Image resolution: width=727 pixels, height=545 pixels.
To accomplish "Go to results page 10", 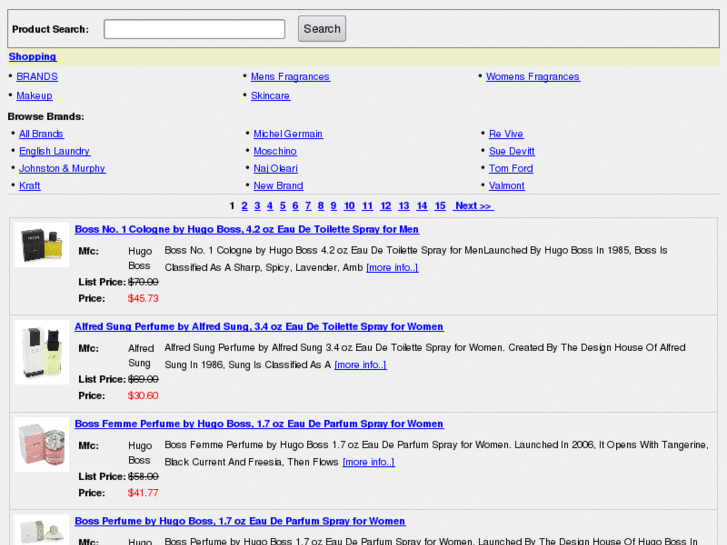I will pos(349,206).
